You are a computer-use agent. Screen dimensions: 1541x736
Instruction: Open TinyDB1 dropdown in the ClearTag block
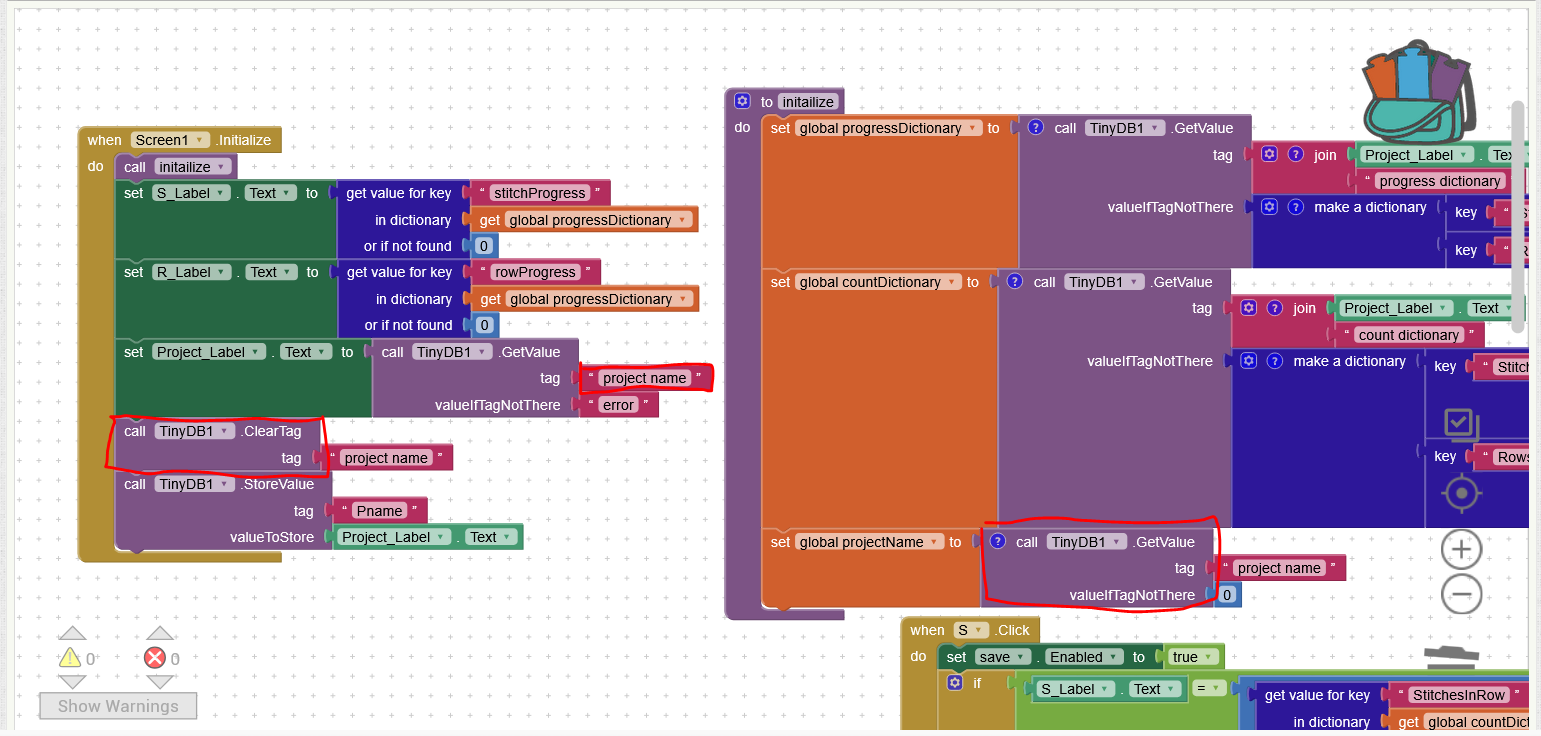coord(196,431)
